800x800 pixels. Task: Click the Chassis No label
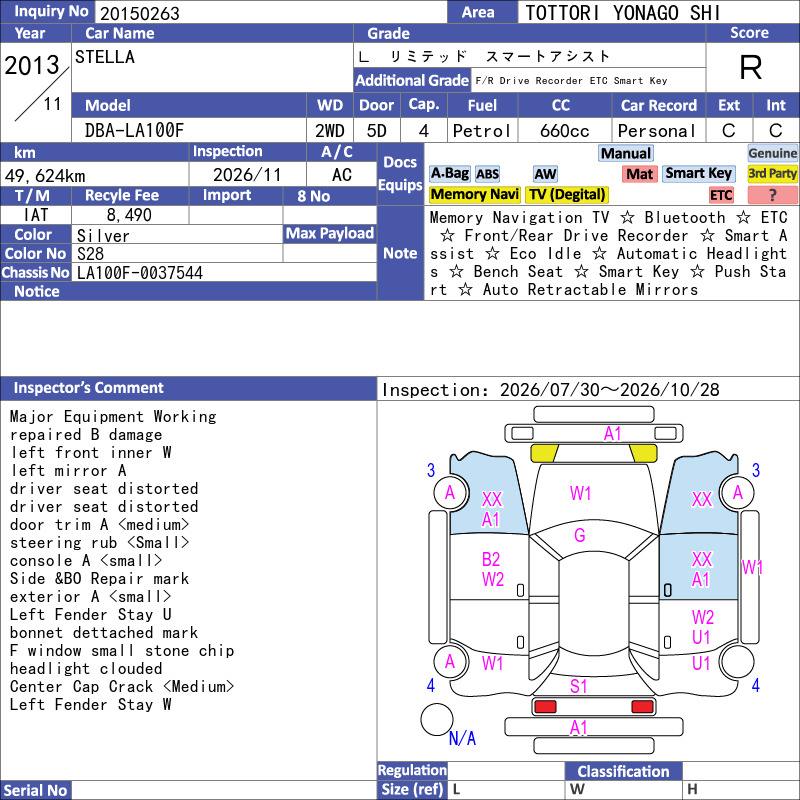[x=35, y=273]
